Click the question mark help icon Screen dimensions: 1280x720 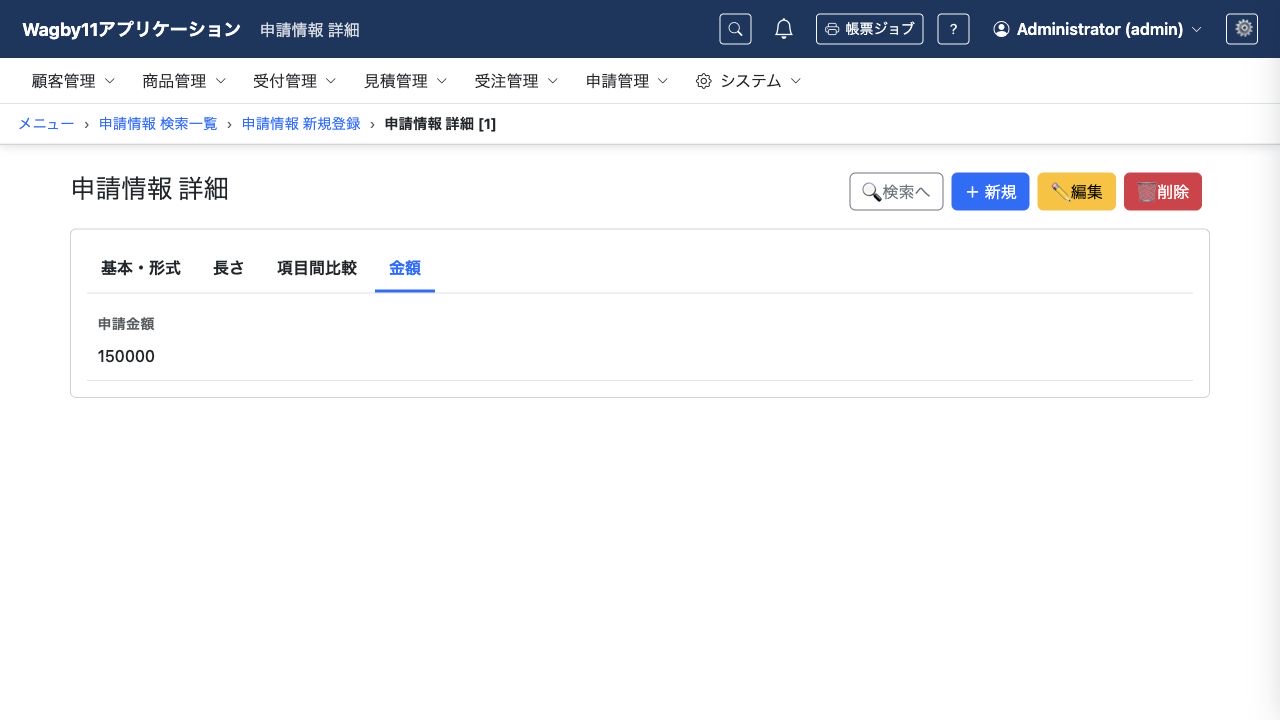pos(953,29)
